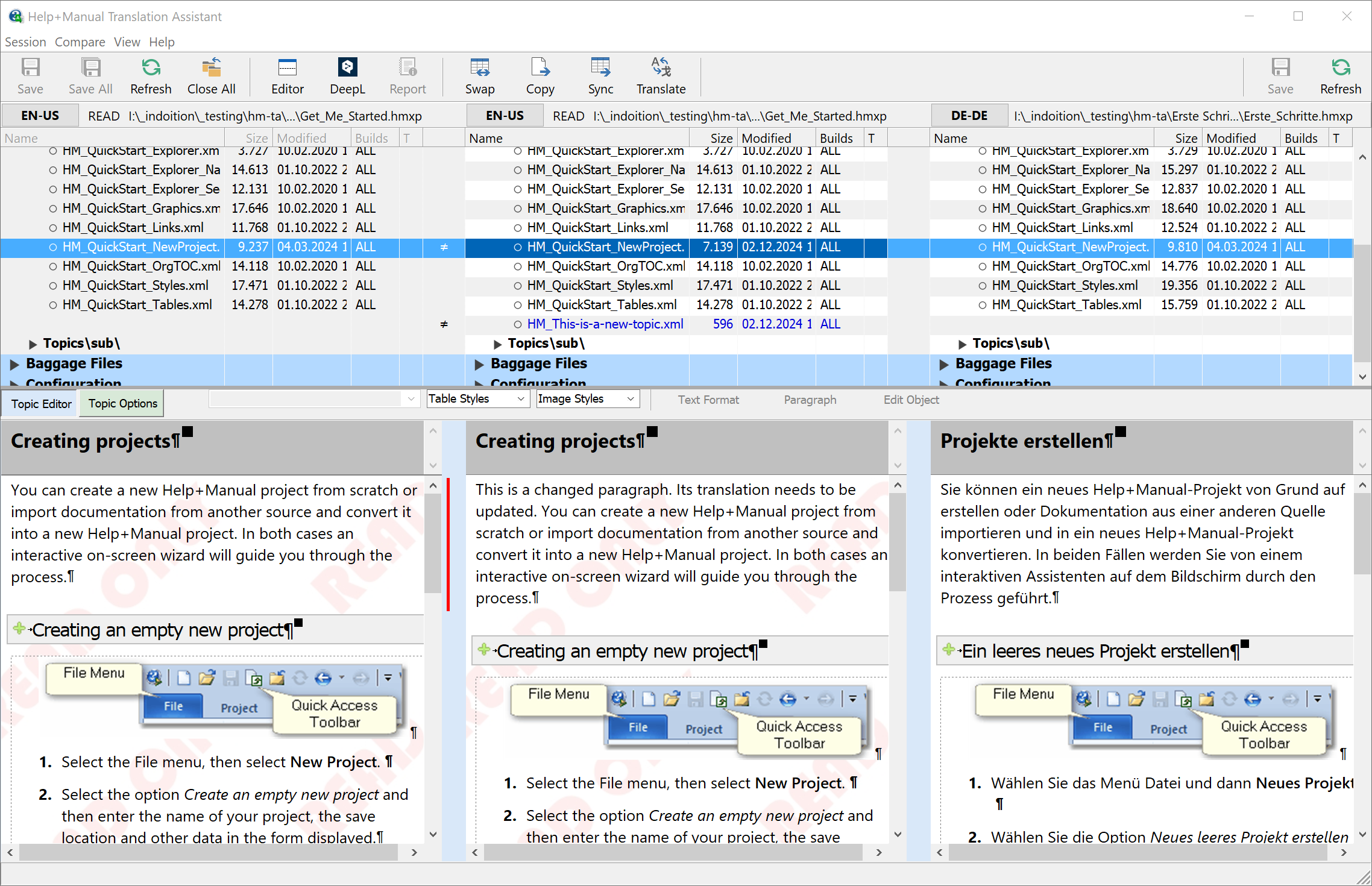Click the Edit Object button
The height and width of the screenshot is (886, 1372).
pos(911,400)
